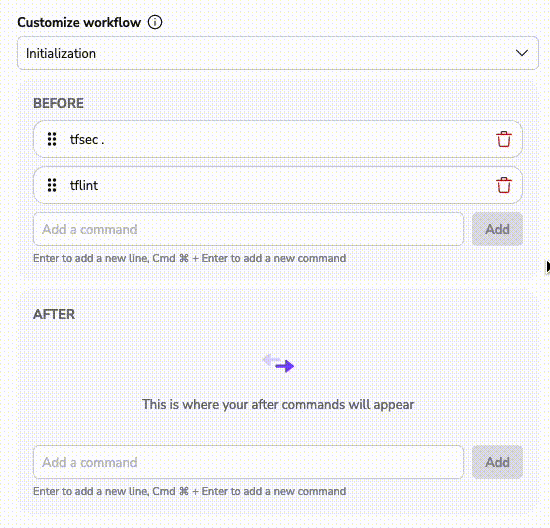The width and height of the screenshot is (550, 528).
Task: Click the keyboard hint below AFTER command field
Action: click(x=189, y=491)
